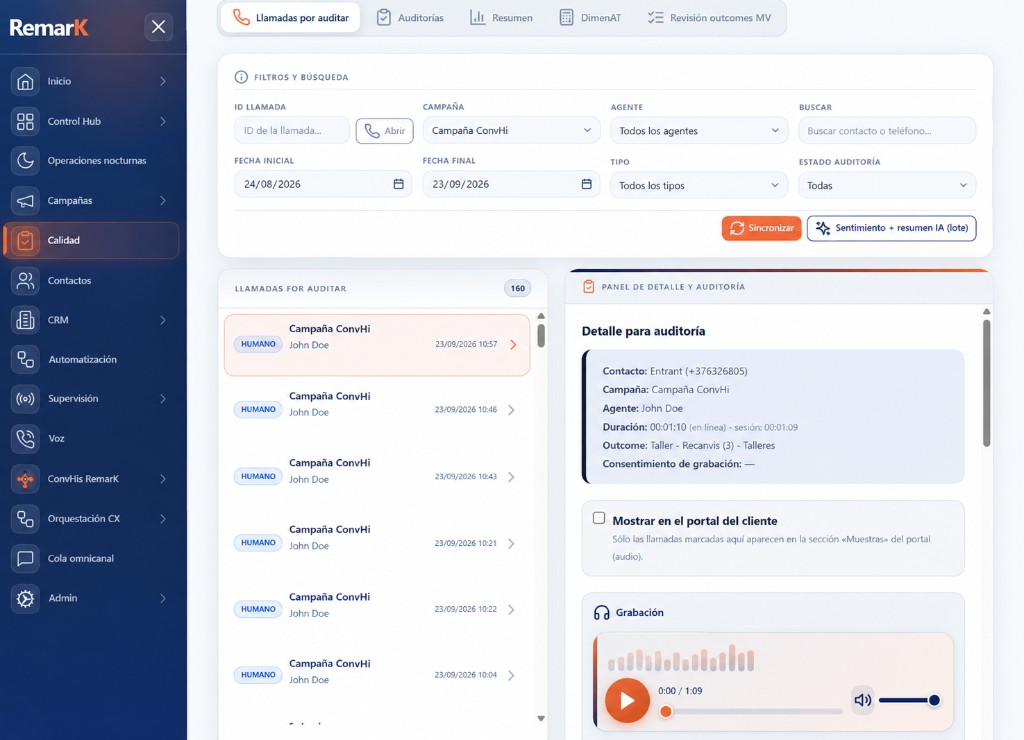1024x740 pixels.
Task: Select the Llamadas por auditar tab
Action: coord(291,18)
